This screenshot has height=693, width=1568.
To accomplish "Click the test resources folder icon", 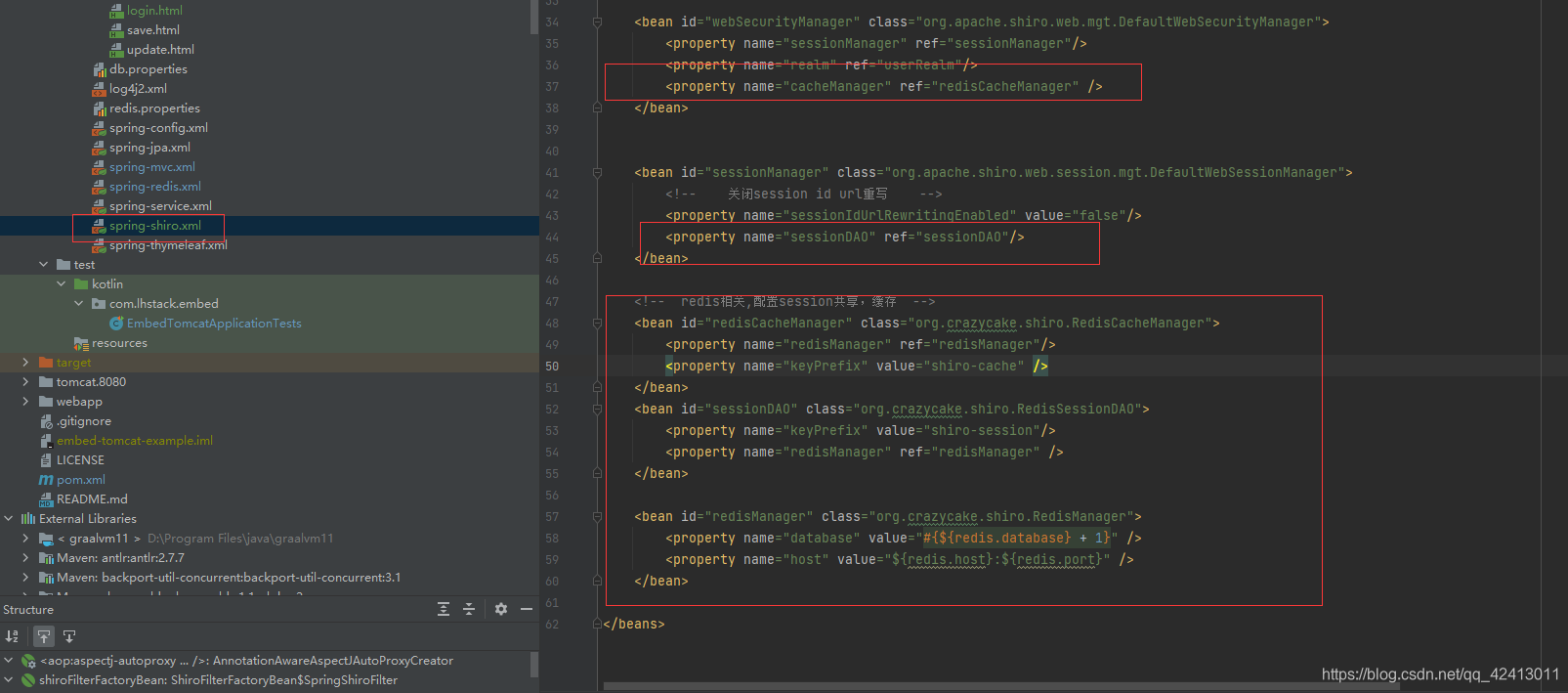I will pos(81,343).
